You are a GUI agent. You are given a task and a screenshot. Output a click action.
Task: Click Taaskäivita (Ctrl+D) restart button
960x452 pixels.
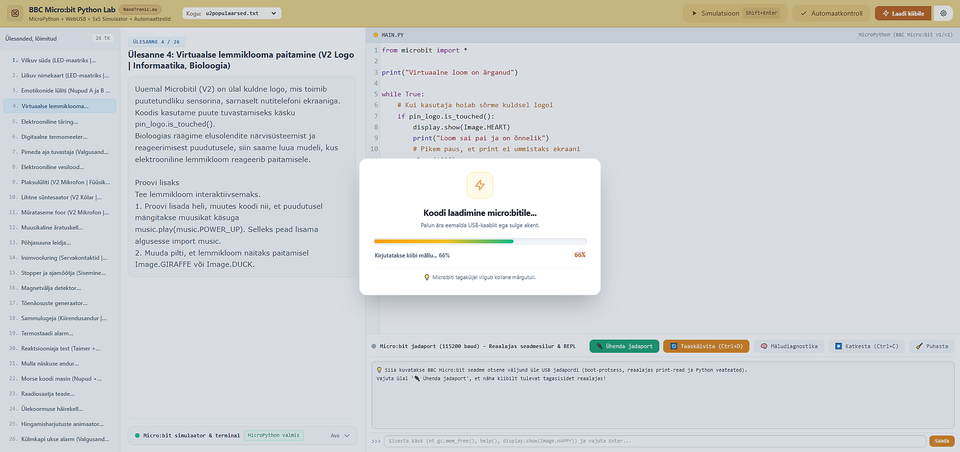click(706, 346)
